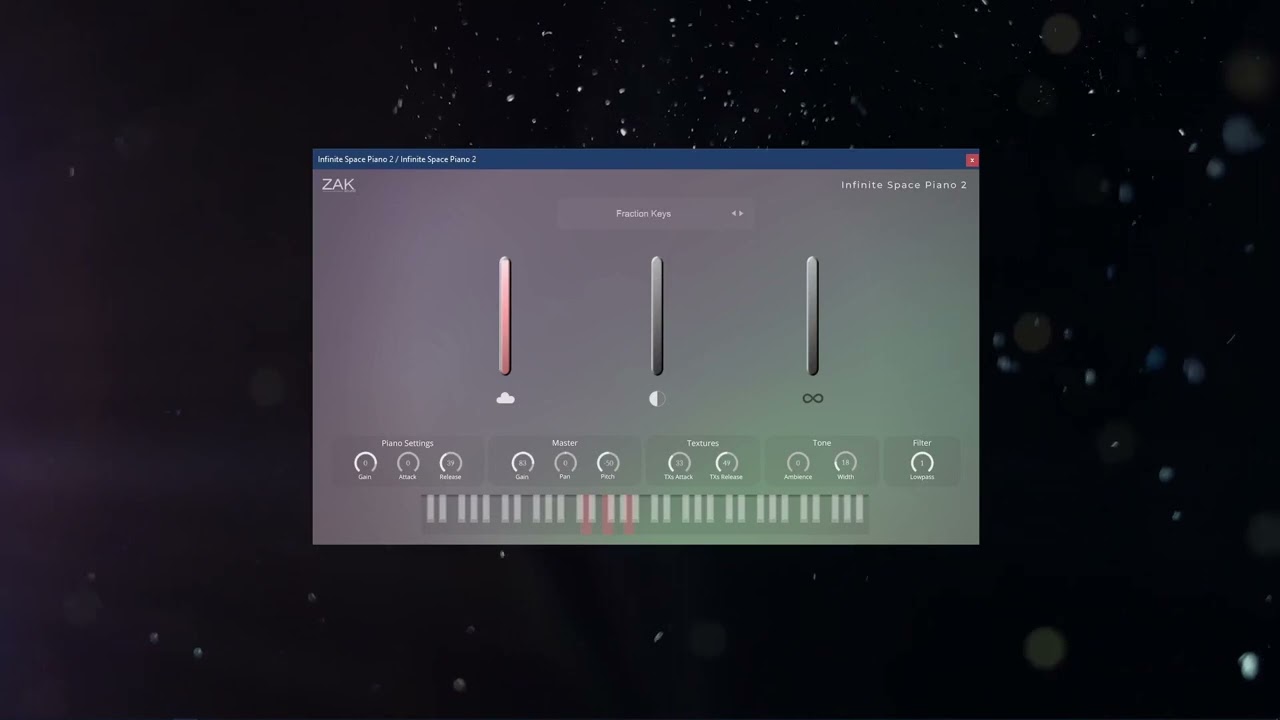1280x720 pixels.
Task: Click the 'Piano Settings' section label
Action: [x=408, y=443]
